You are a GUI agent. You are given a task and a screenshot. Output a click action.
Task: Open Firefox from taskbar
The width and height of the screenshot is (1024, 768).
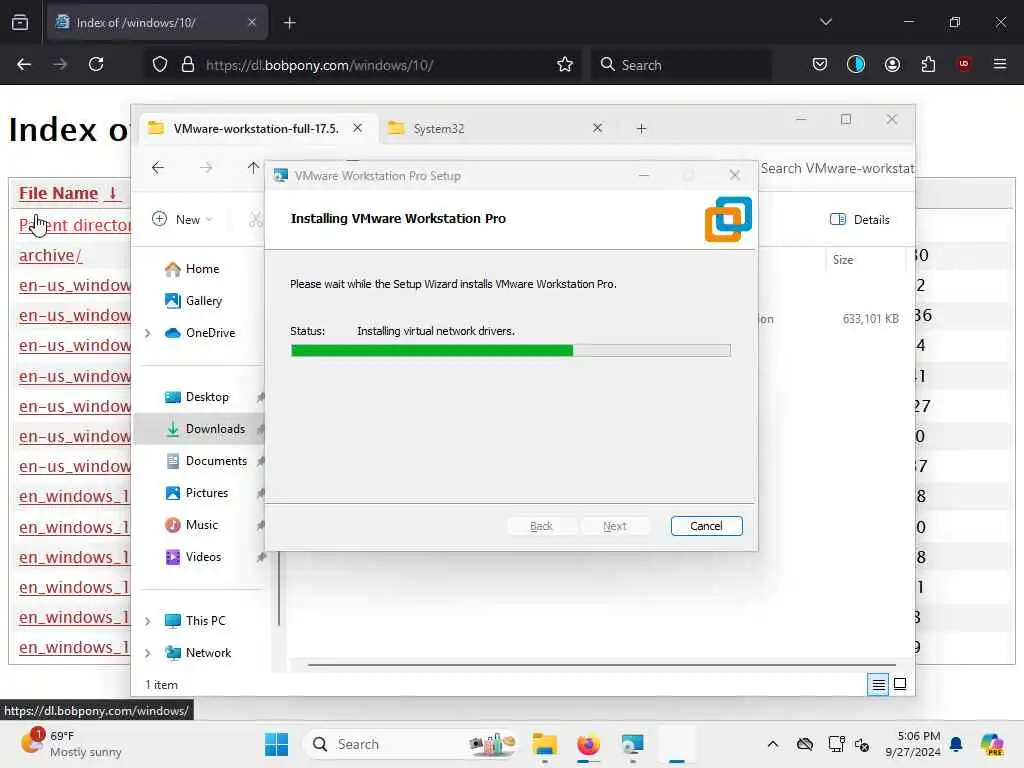[x=588, y=744]
